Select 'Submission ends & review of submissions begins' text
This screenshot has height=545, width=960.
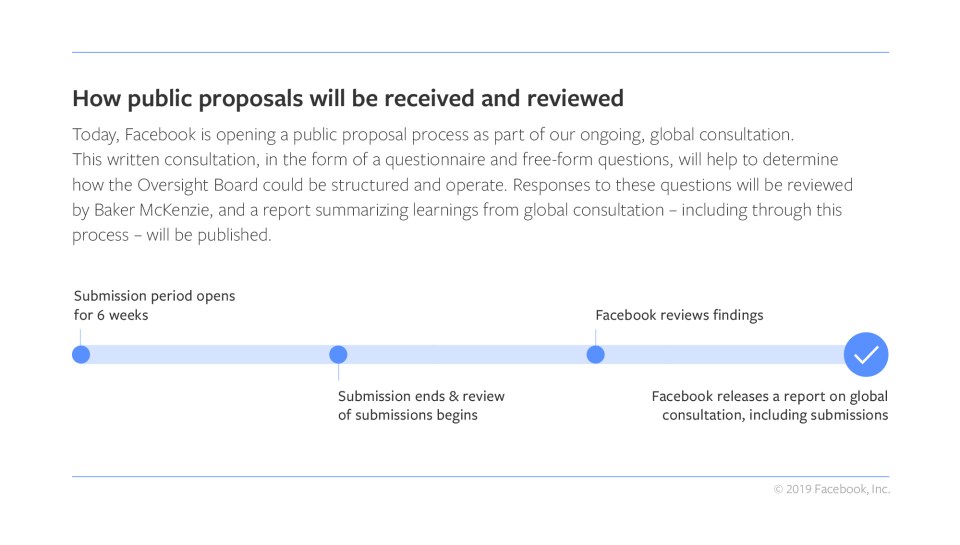(421, 405)
